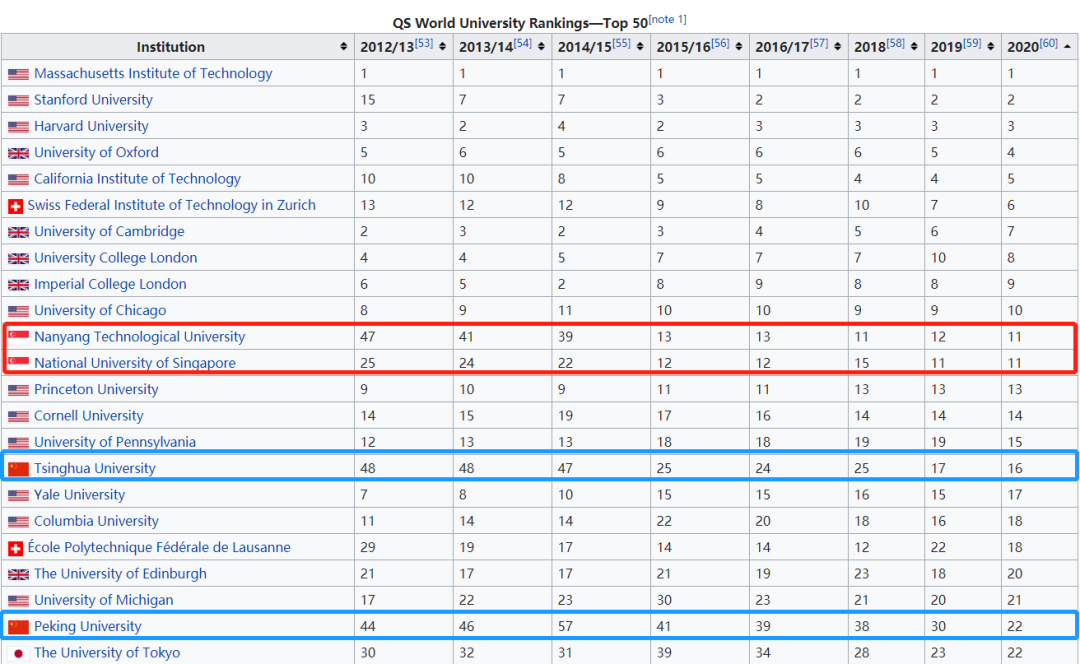Open the Princeton University link
This screenshot has height=664, width=1080.
96,389
